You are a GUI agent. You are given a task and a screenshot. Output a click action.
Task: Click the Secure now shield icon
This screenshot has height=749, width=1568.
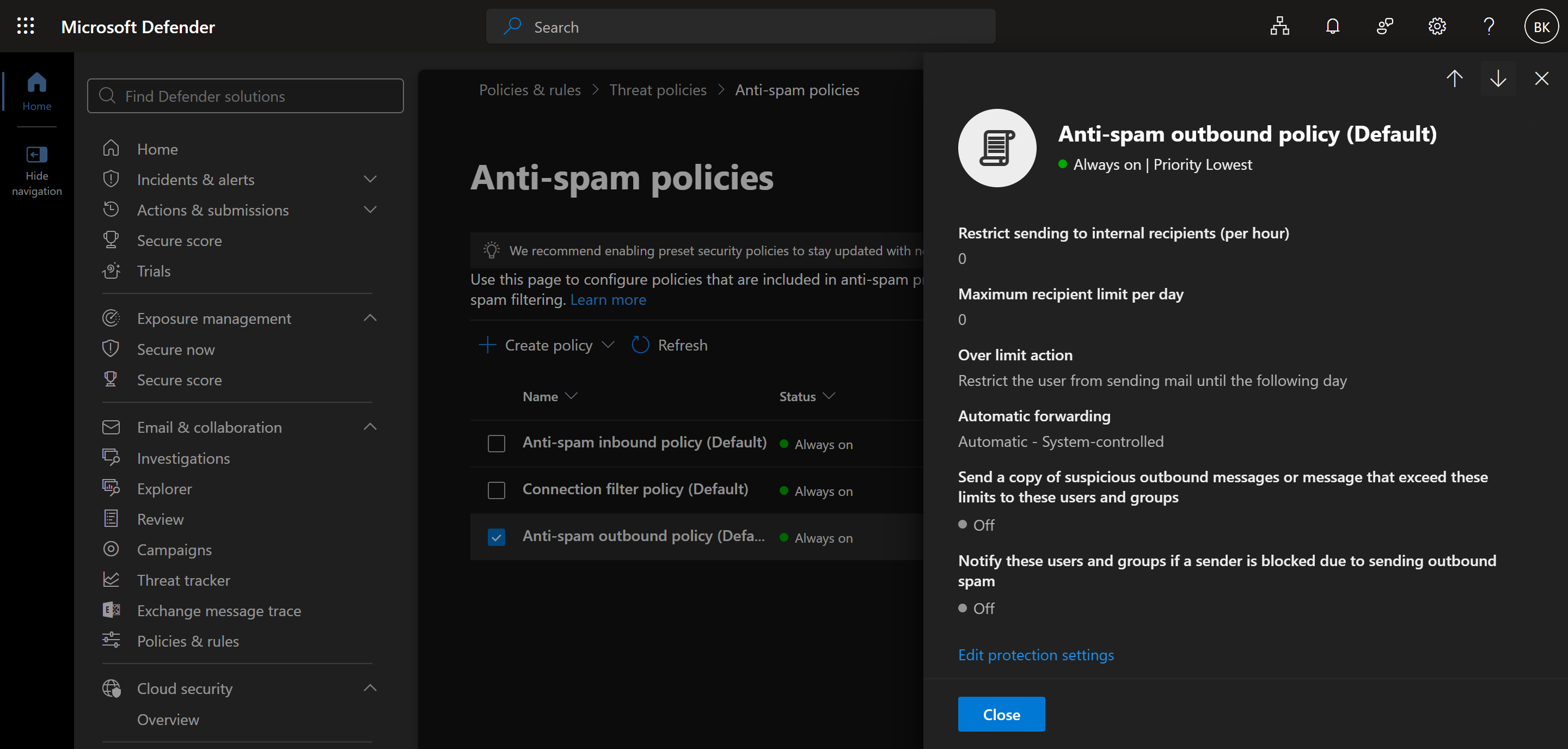111,348
